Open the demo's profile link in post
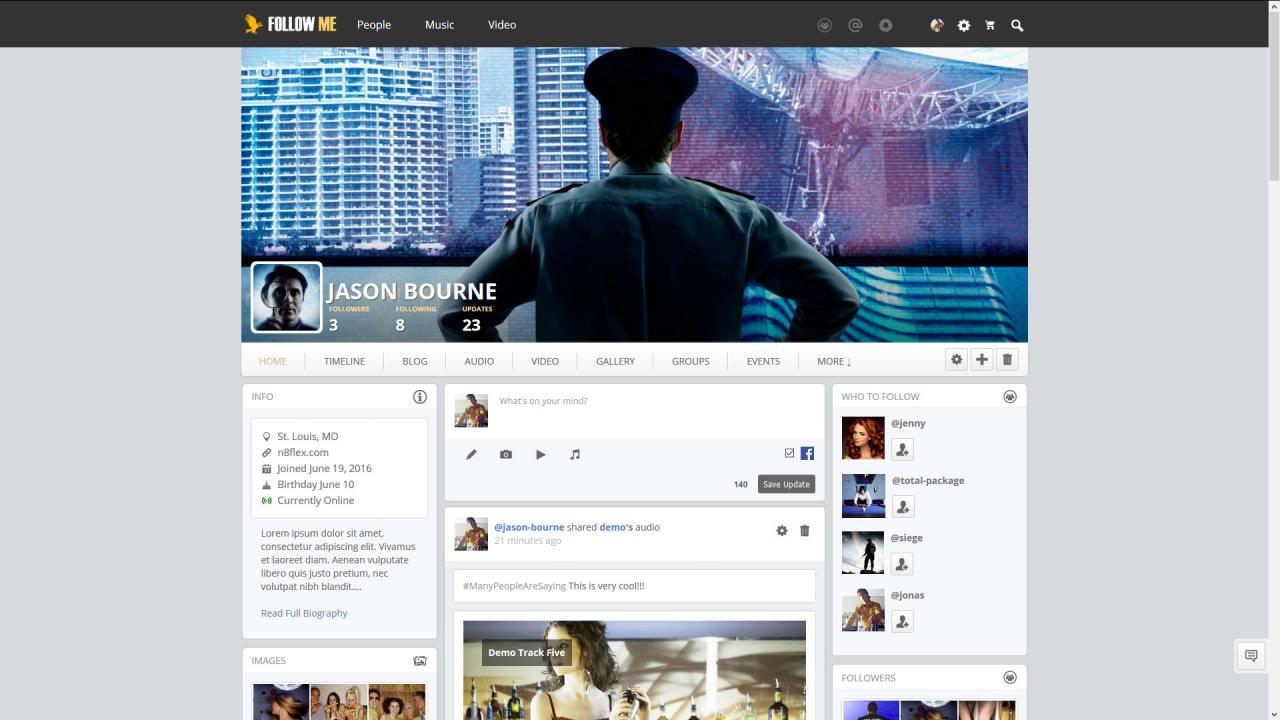 pyautogui.click(x=616, y=527)
